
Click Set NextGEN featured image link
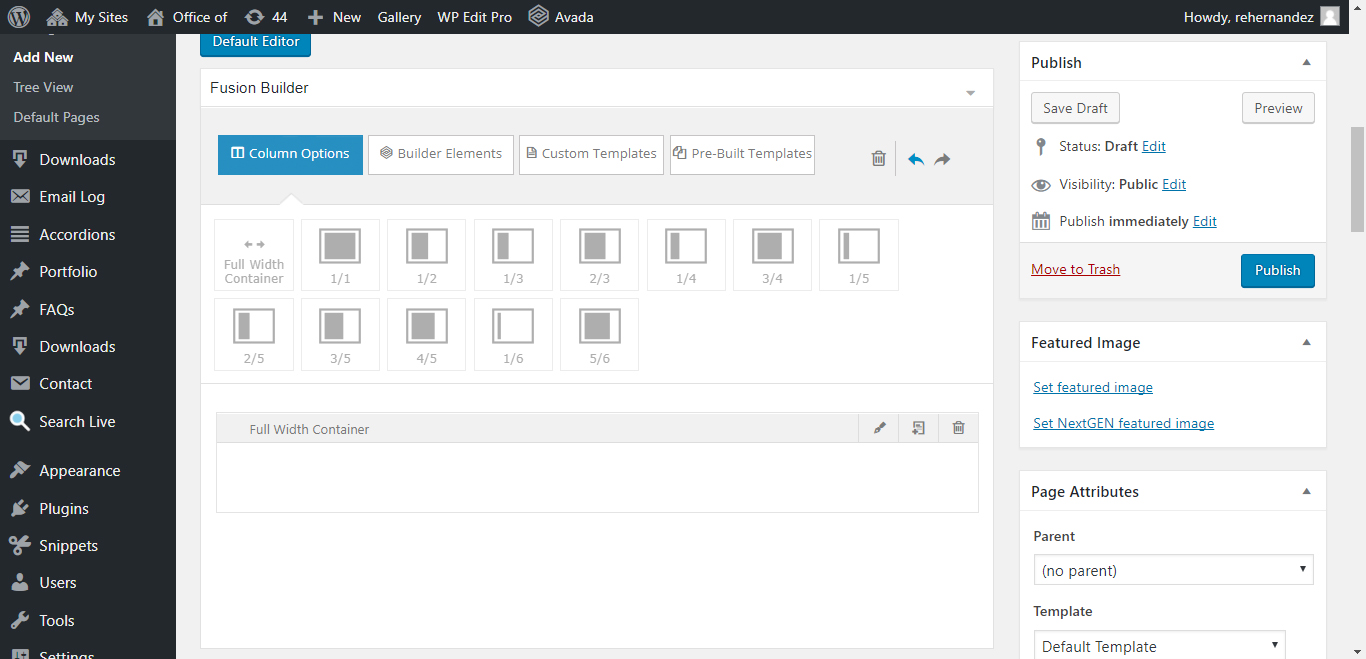click(1123, 423)
